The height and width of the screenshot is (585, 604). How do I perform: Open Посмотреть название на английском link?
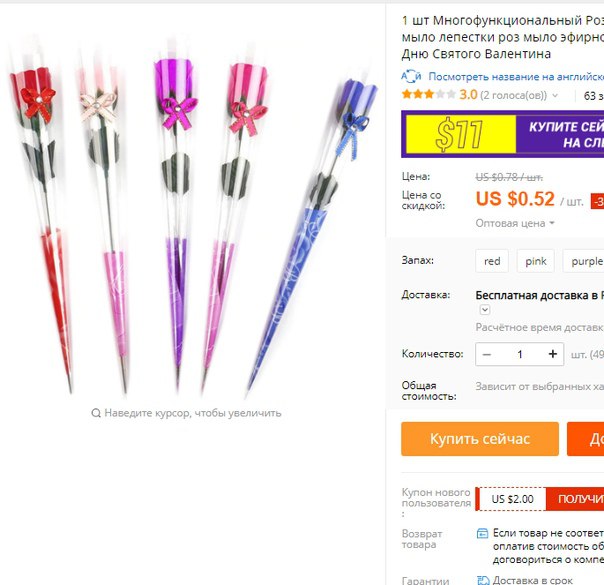pyautogui.click(x=516, y=77)
